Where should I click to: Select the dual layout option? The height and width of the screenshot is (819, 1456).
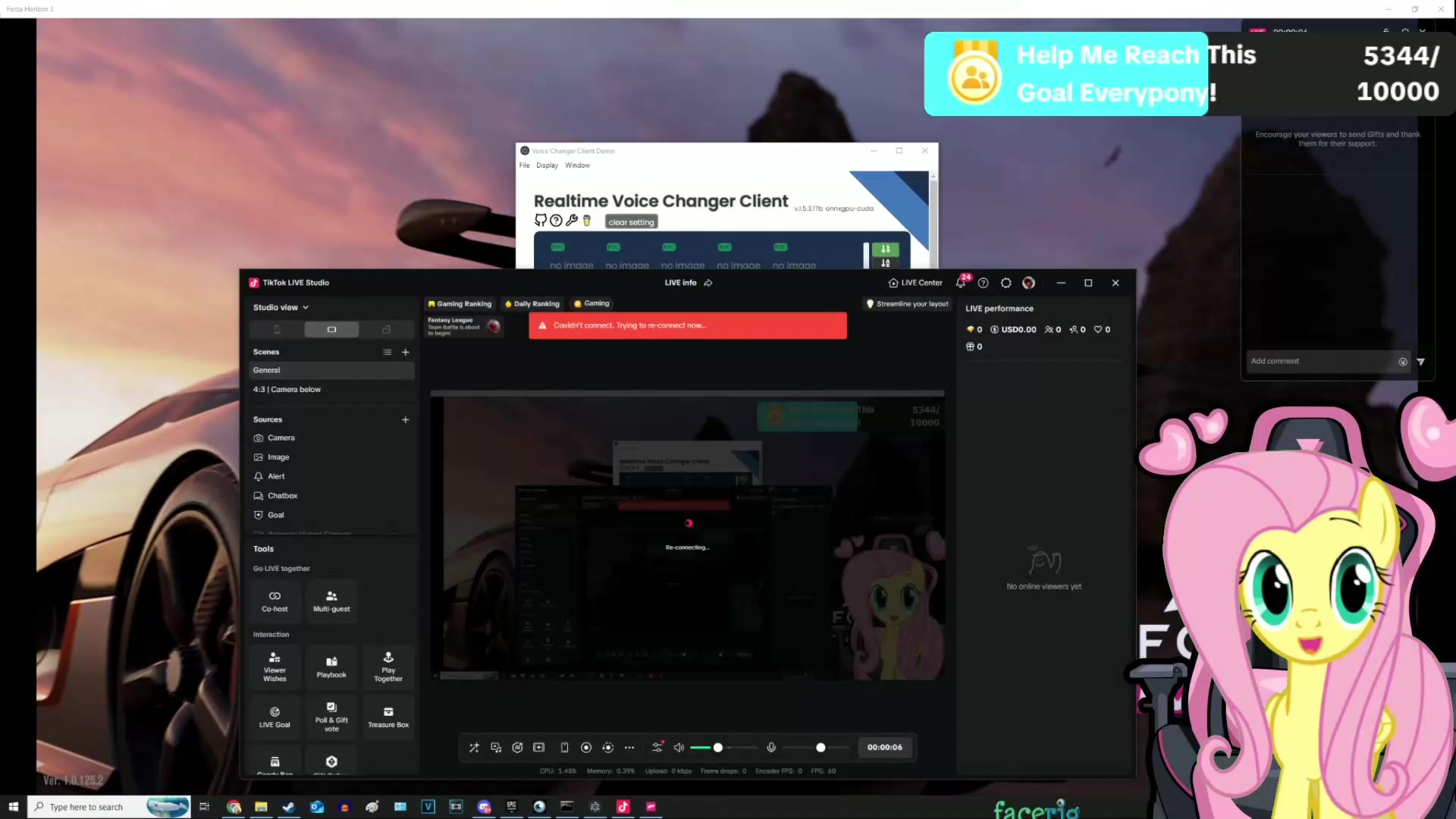[387, 329]
